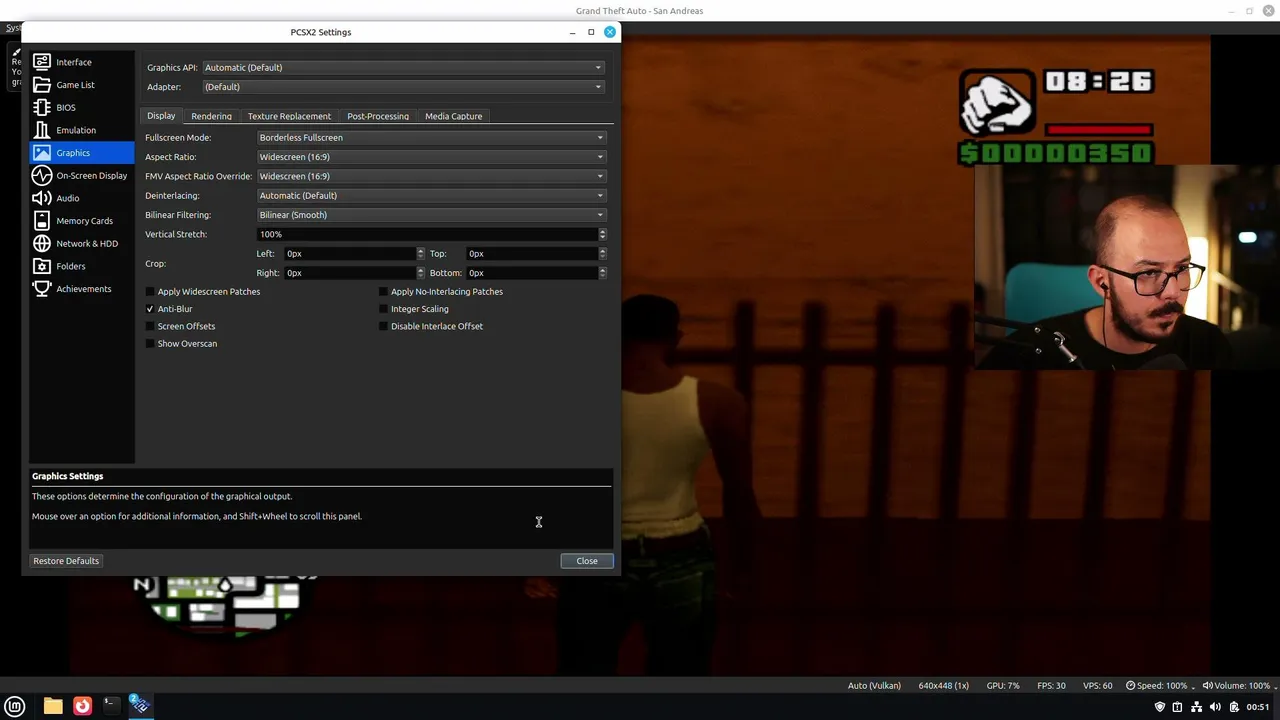Open the Audio settings category

click(82, 198)
